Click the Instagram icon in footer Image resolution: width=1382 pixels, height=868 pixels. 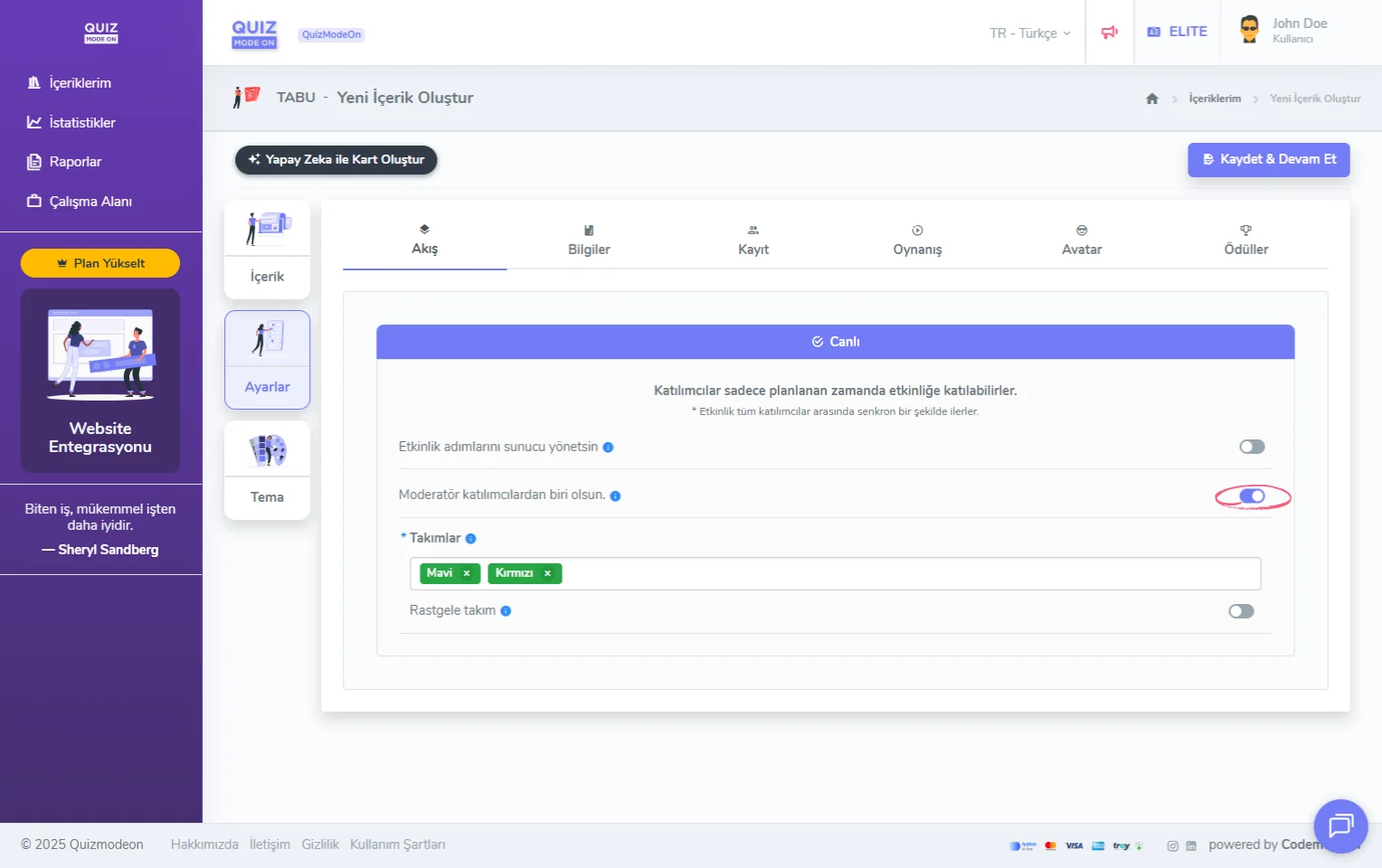click(1172, 846)
